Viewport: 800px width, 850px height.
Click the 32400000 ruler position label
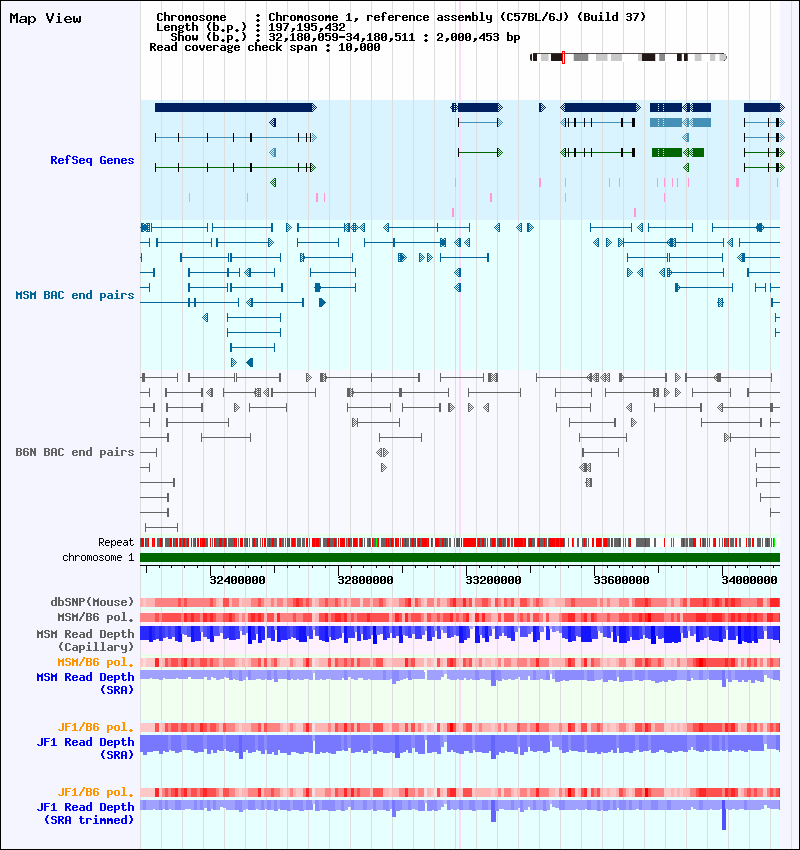coord(237,580)
